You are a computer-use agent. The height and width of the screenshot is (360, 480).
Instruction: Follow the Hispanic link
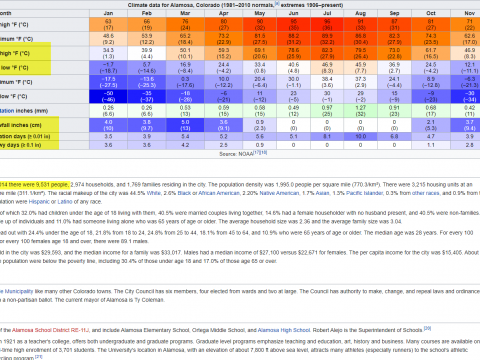tap(39, 202)
